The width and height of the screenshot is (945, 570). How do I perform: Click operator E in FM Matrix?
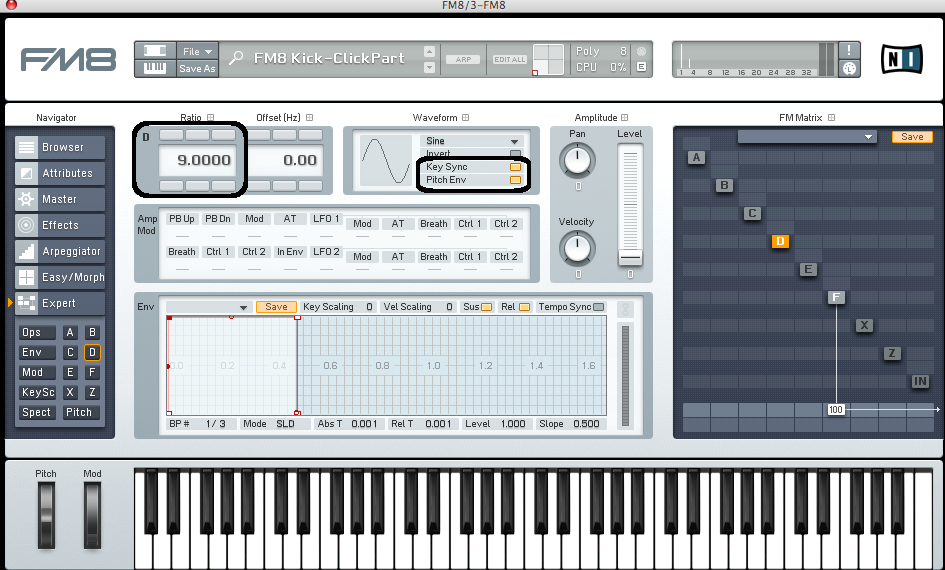808,269
